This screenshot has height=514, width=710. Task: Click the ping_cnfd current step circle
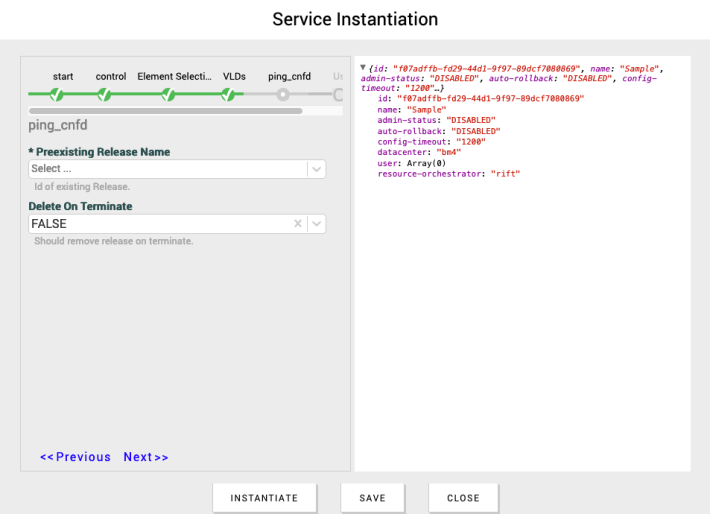point(283,95)
